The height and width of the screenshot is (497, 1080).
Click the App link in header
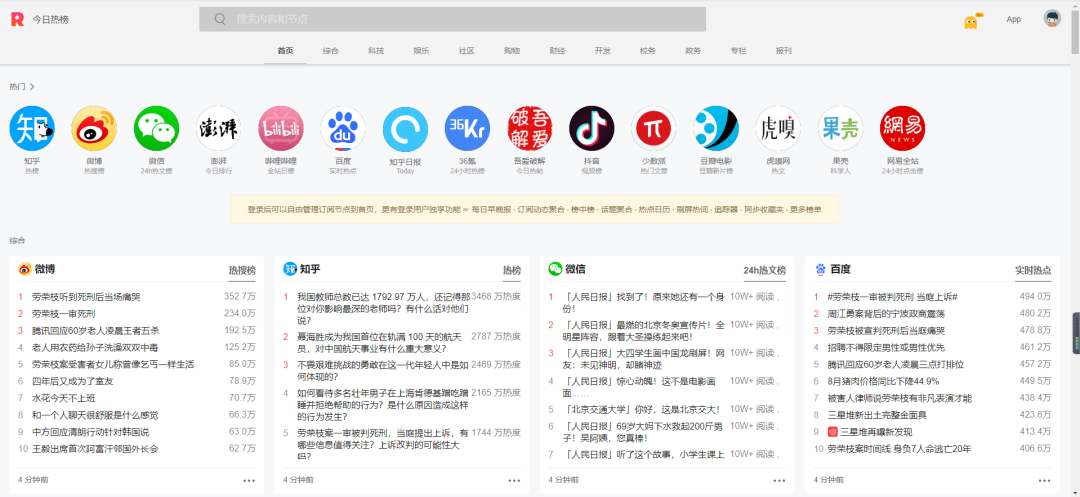1014,19
